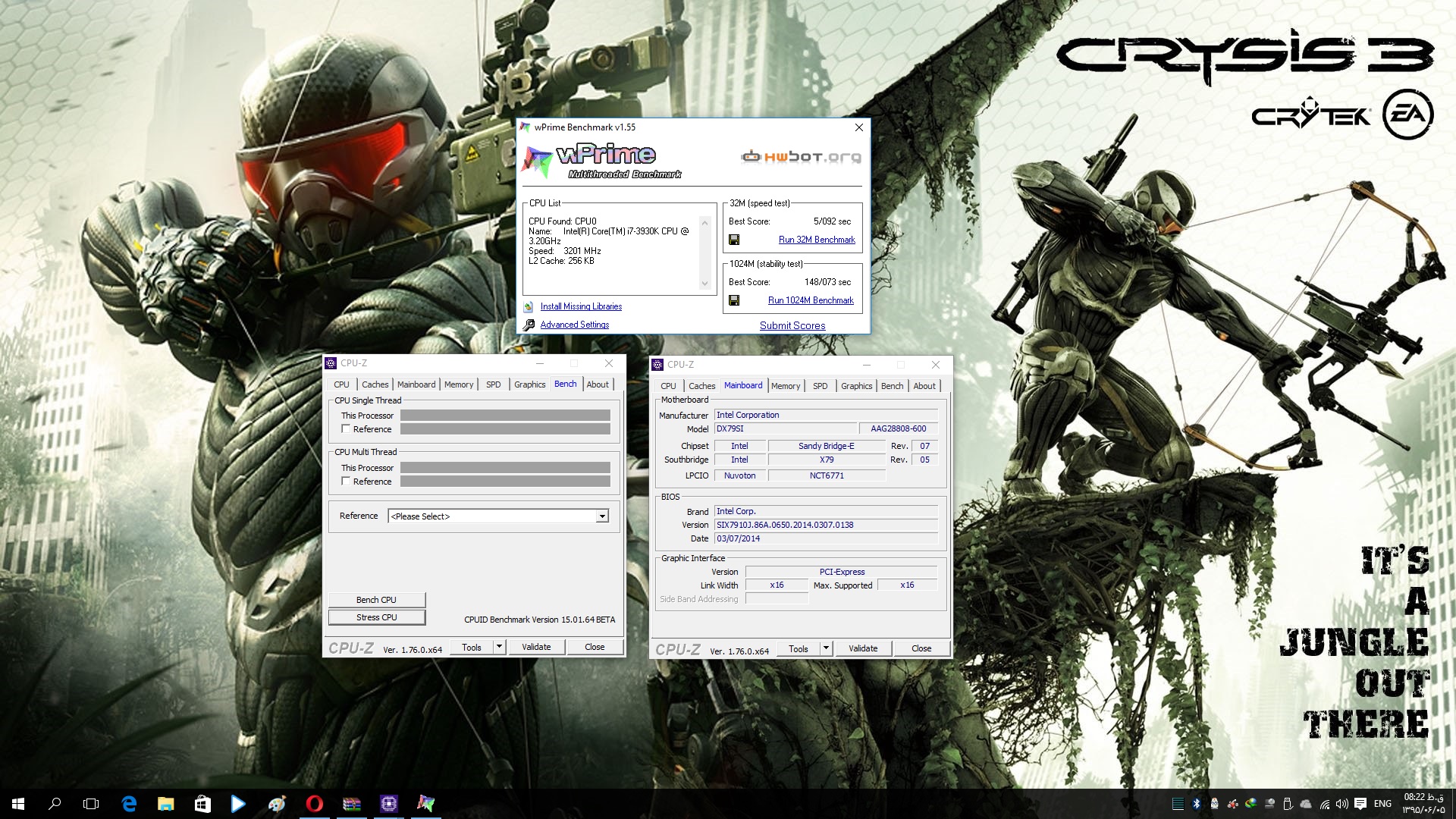The image size is (1456, 819).
Task: Click the ENG language indicator in tray
Action: (1382, 804)
